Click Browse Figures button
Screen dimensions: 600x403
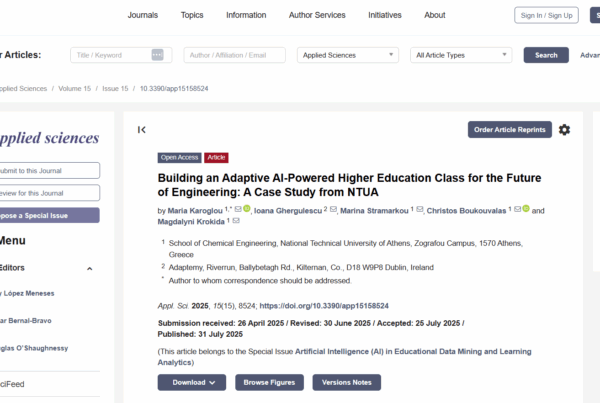click(269, 382)
